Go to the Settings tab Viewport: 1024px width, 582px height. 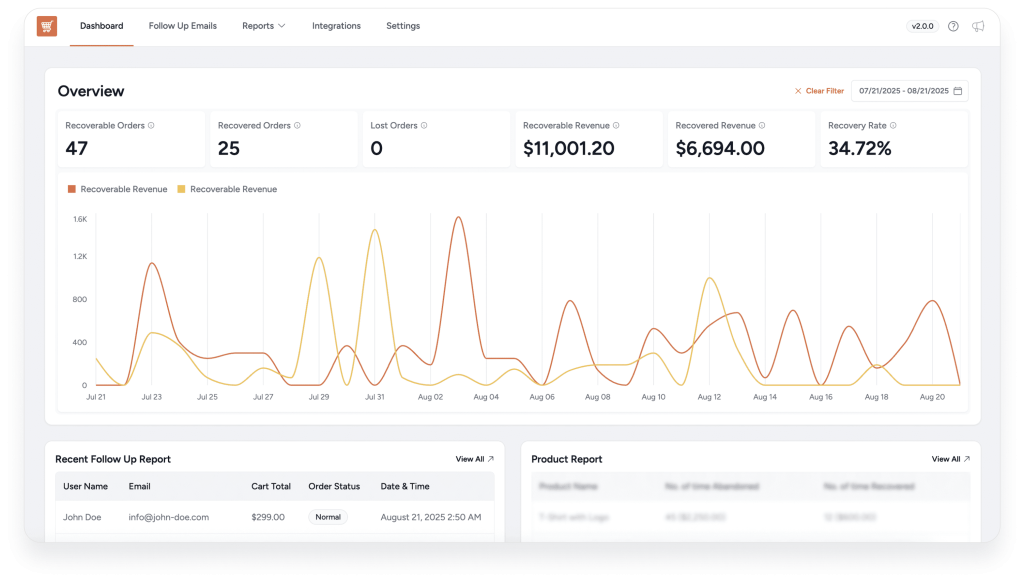[x=403, y=26]
